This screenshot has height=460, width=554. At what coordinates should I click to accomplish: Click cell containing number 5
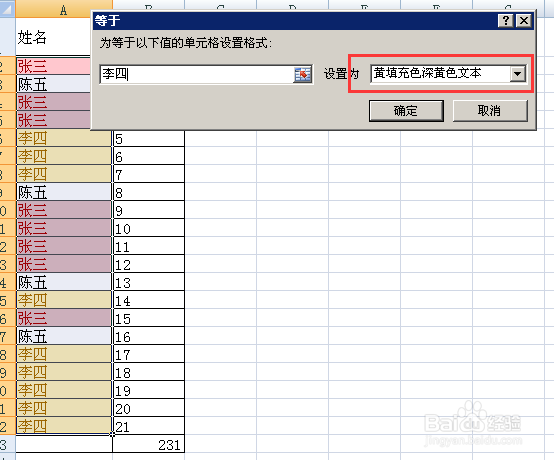point(148,138)
